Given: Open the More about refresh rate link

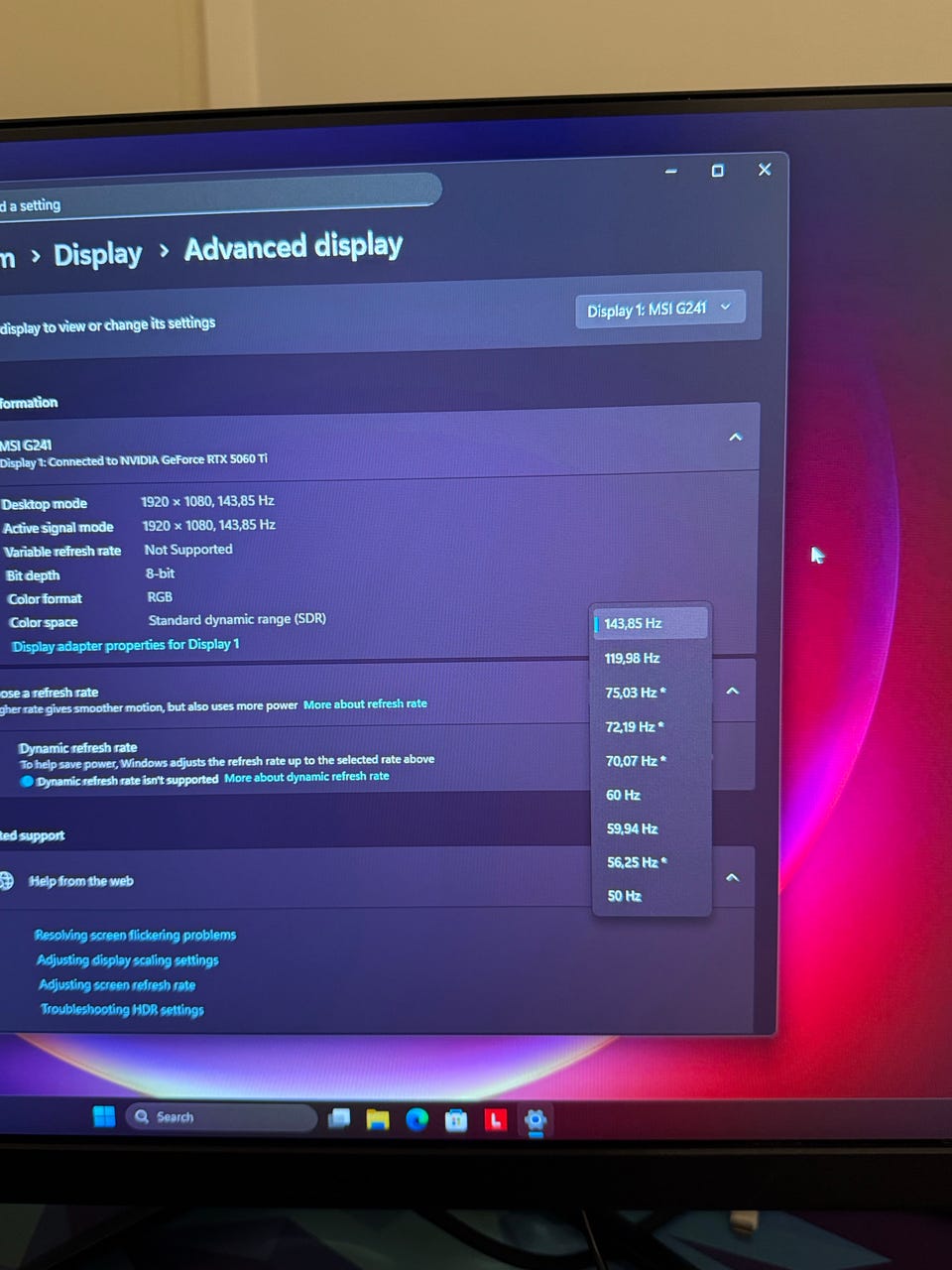Looking at the screenshot, I should [x=365, y=703].
